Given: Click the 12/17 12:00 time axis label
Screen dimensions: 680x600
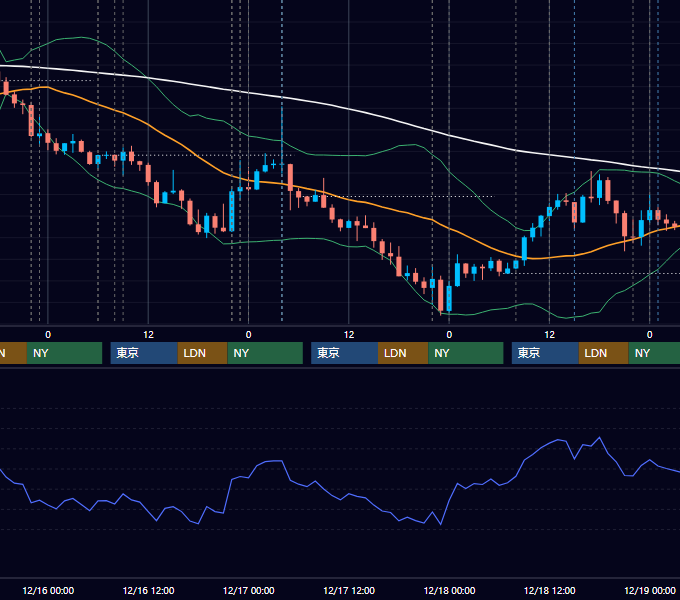Looking at the screenshot, I should (349, 590).
